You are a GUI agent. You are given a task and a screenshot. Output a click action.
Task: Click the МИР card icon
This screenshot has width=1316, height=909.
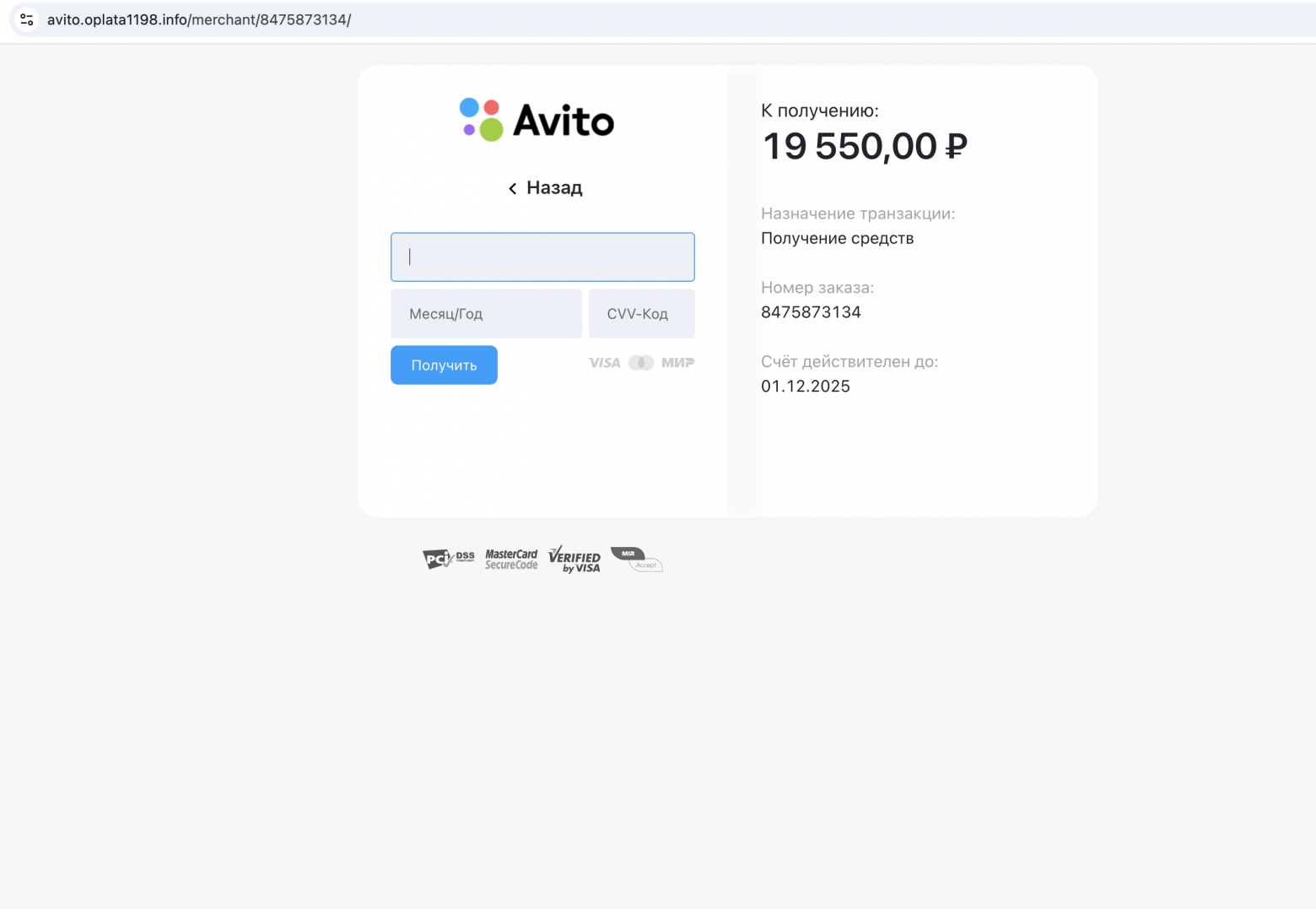tap(678, 363)
